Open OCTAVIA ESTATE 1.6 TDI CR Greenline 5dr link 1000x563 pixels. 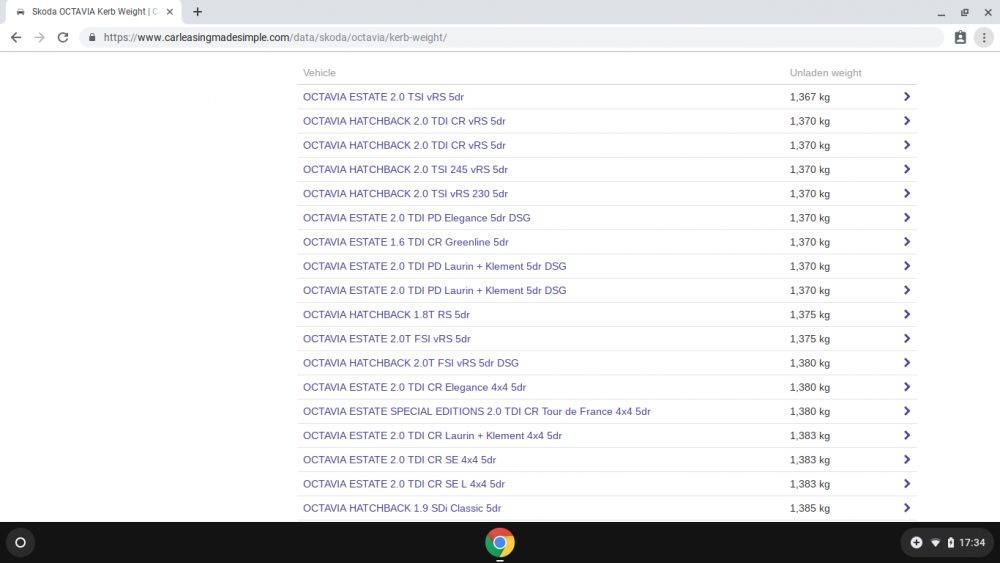tap(406, 242)
